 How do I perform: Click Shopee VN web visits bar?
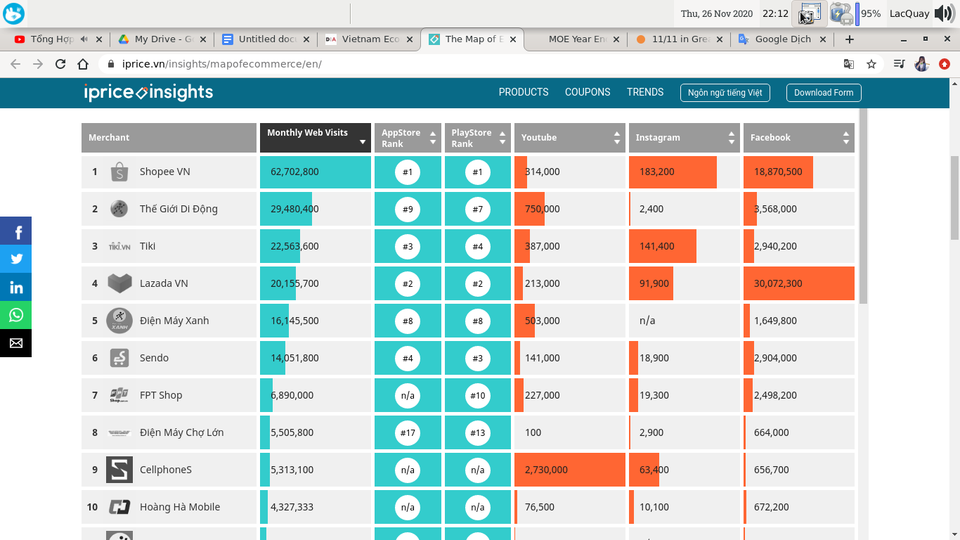[x=315, y=172]
